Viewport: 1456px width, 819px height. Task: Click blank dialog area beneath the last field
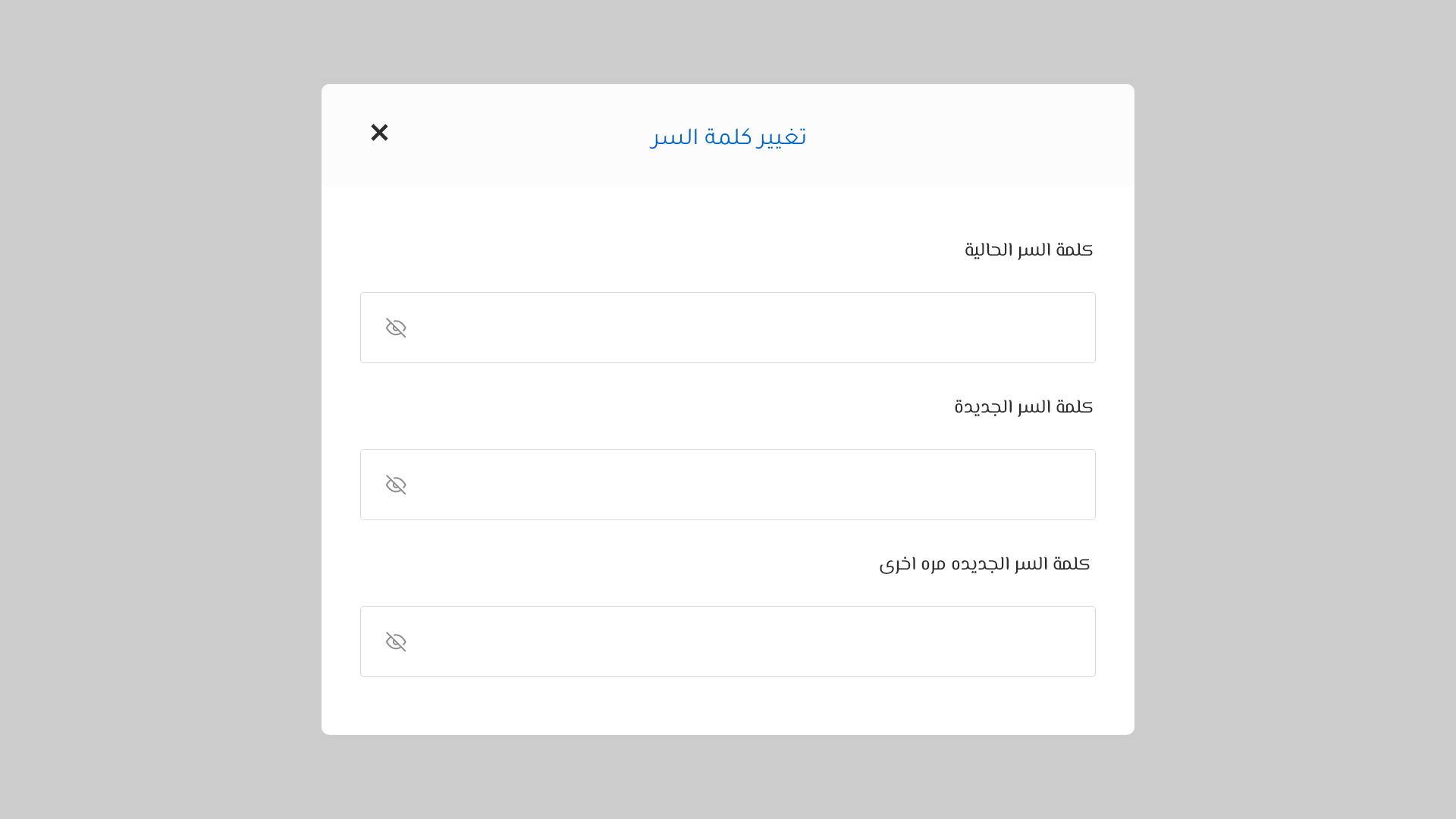click(x=728, y=707)
